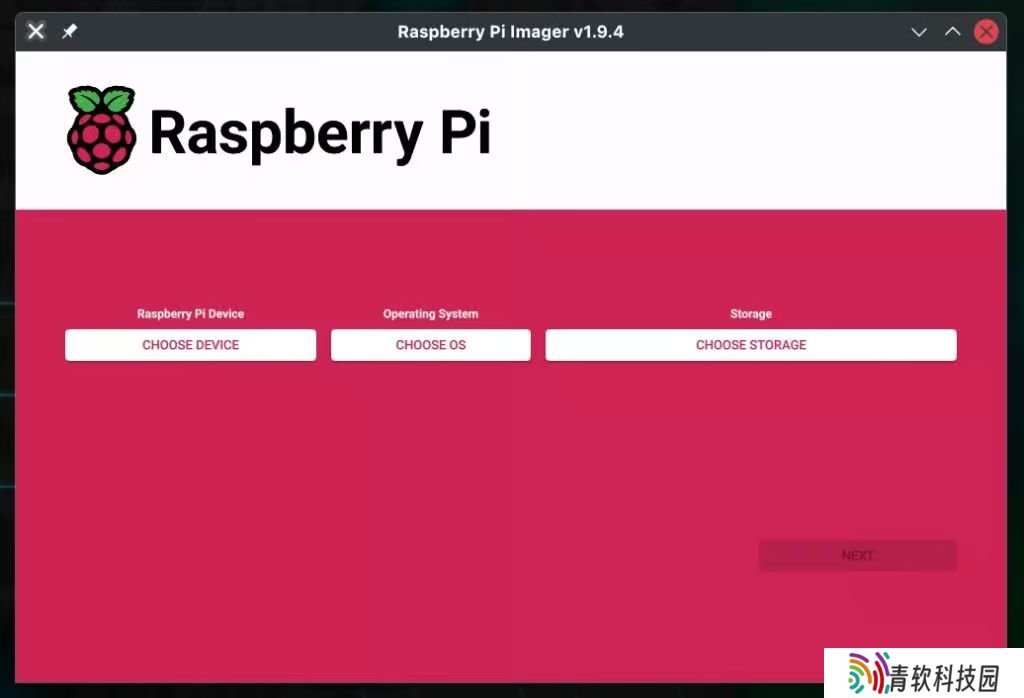Image resolution: width=1024 pixels, height=698 pixels.
Task: Click the large Raspberry Pi heading text
Action: 320,134
